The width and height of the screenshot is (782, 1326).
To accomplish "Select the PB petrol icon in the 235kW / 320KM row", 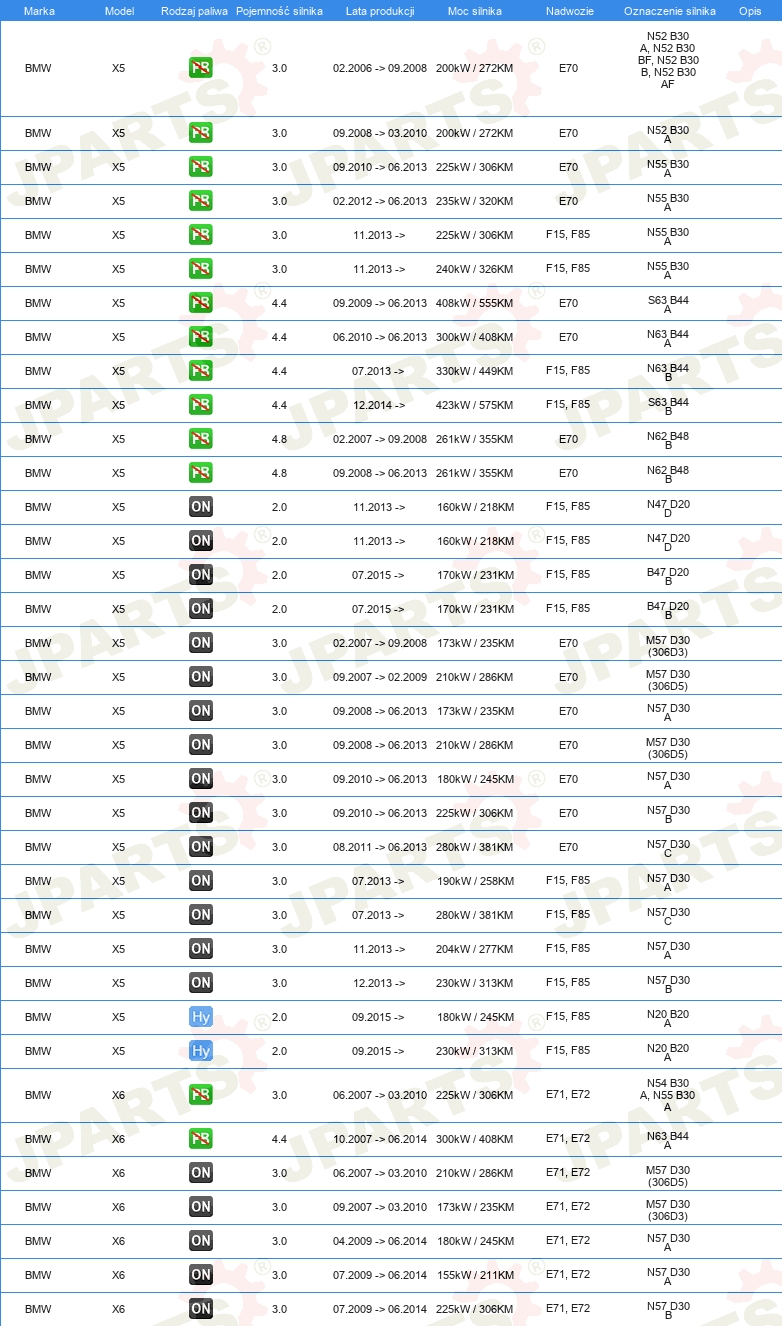I will click(201, 201).
